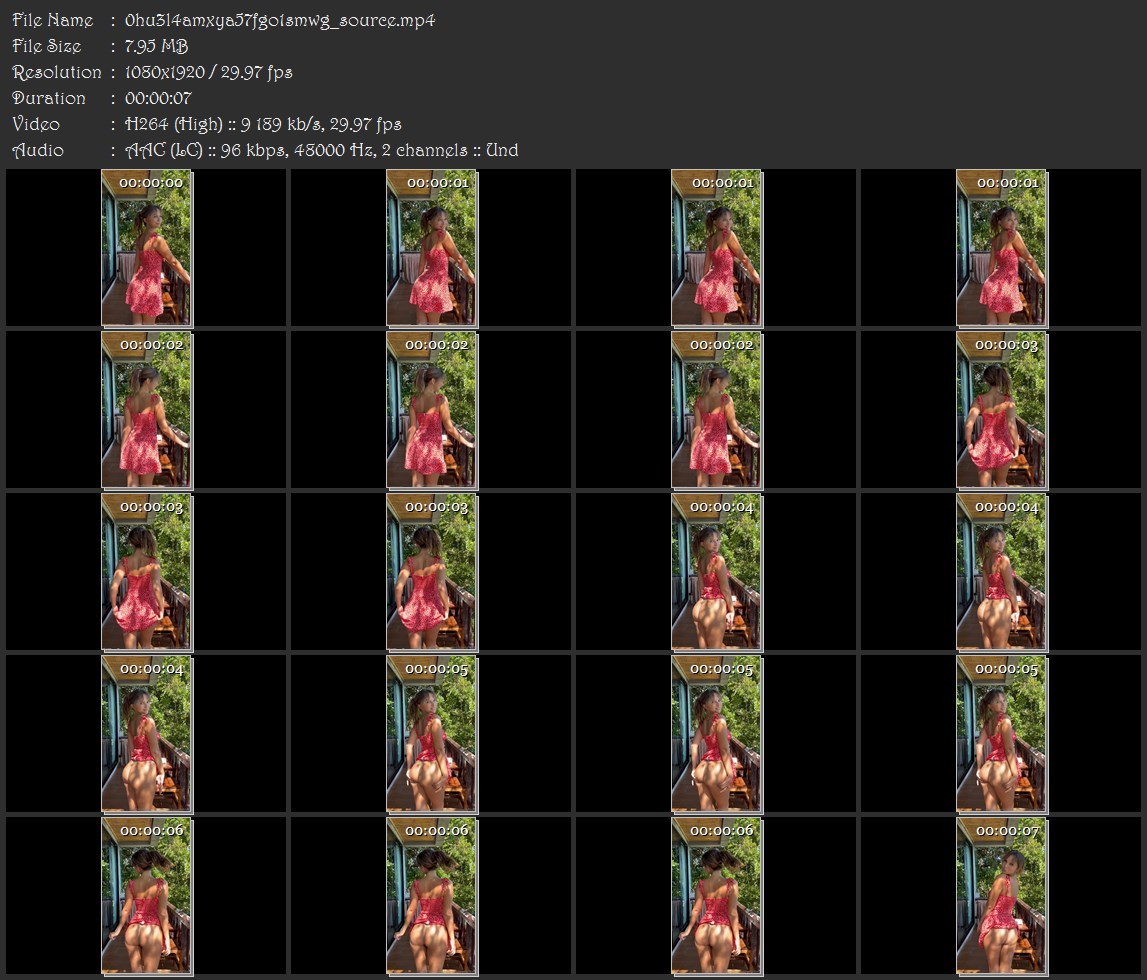Screen dimensions: 1147x980
Task: Select the 1080x1920 / 29.97 fps value
Action: 208,72
